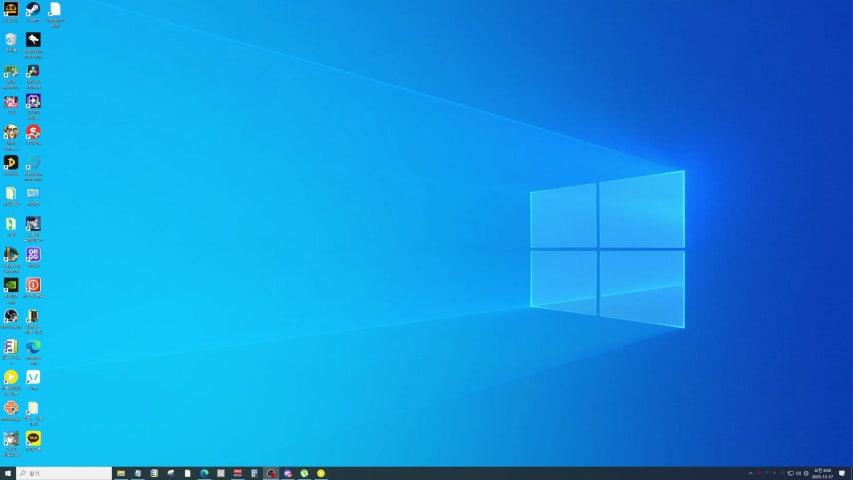The width and height of the screenshot is (853, 480).
Task: Select the white desktop icon with V logo
Action: 33,377
